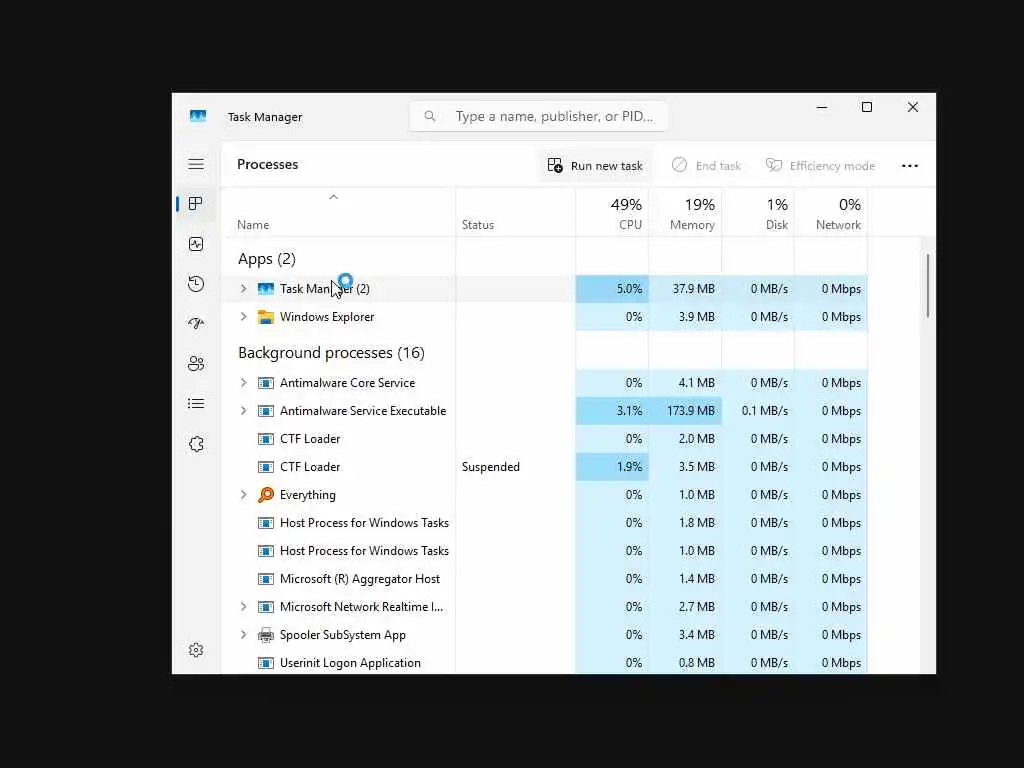1024x768 pixels.
Task: Click the 0.1 MB/s disk value
Action: coord(765,411)
